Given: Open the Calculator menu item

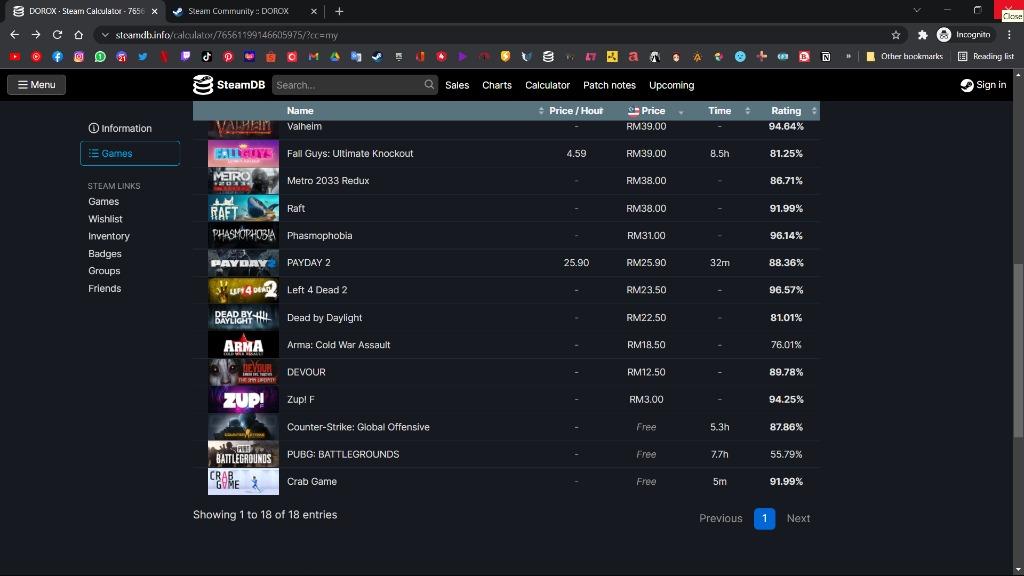Looking at the screenshot, I should [x=547, y=85].
